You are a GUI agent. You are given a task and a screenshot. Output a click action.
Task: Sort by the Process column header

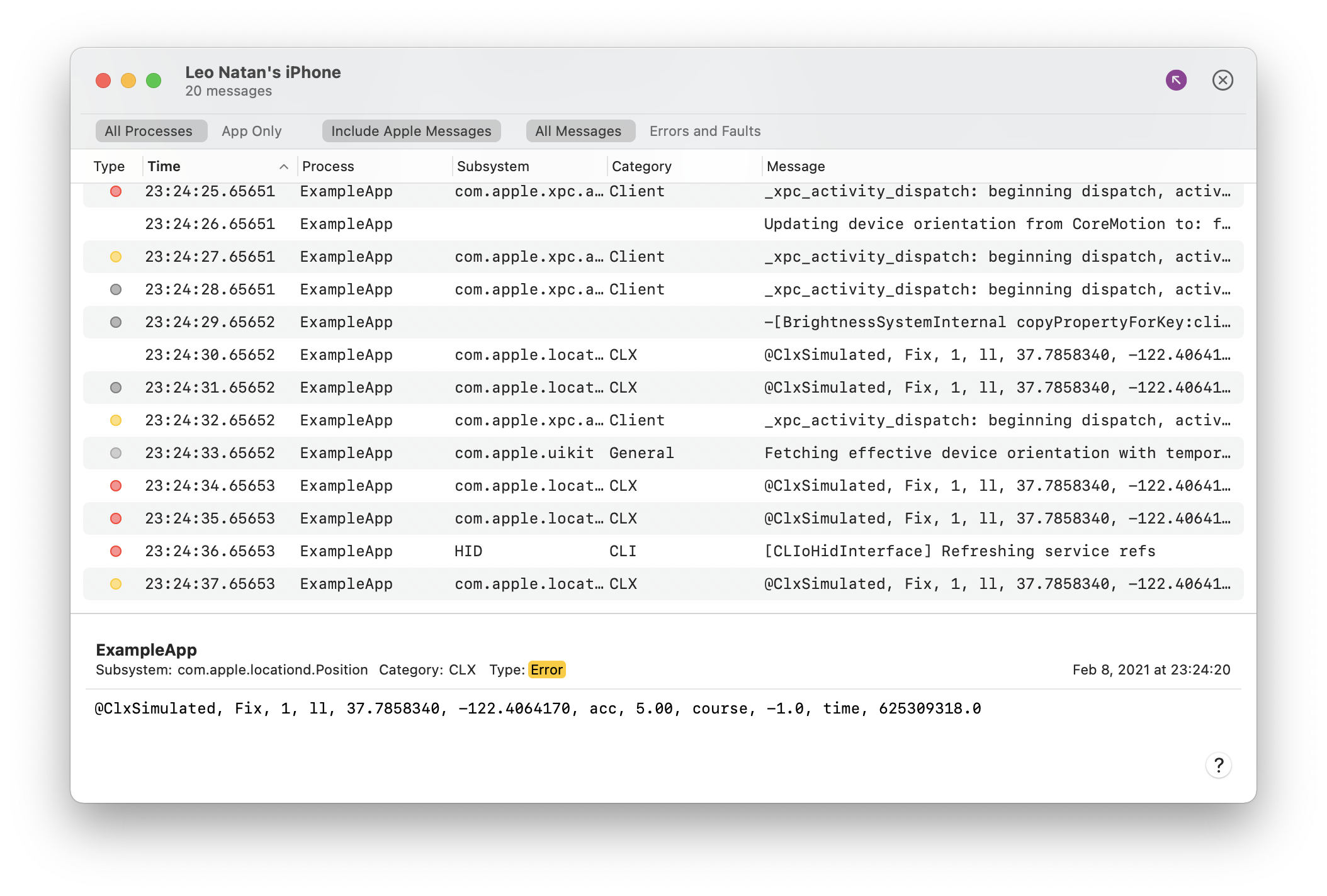point(328,167)
